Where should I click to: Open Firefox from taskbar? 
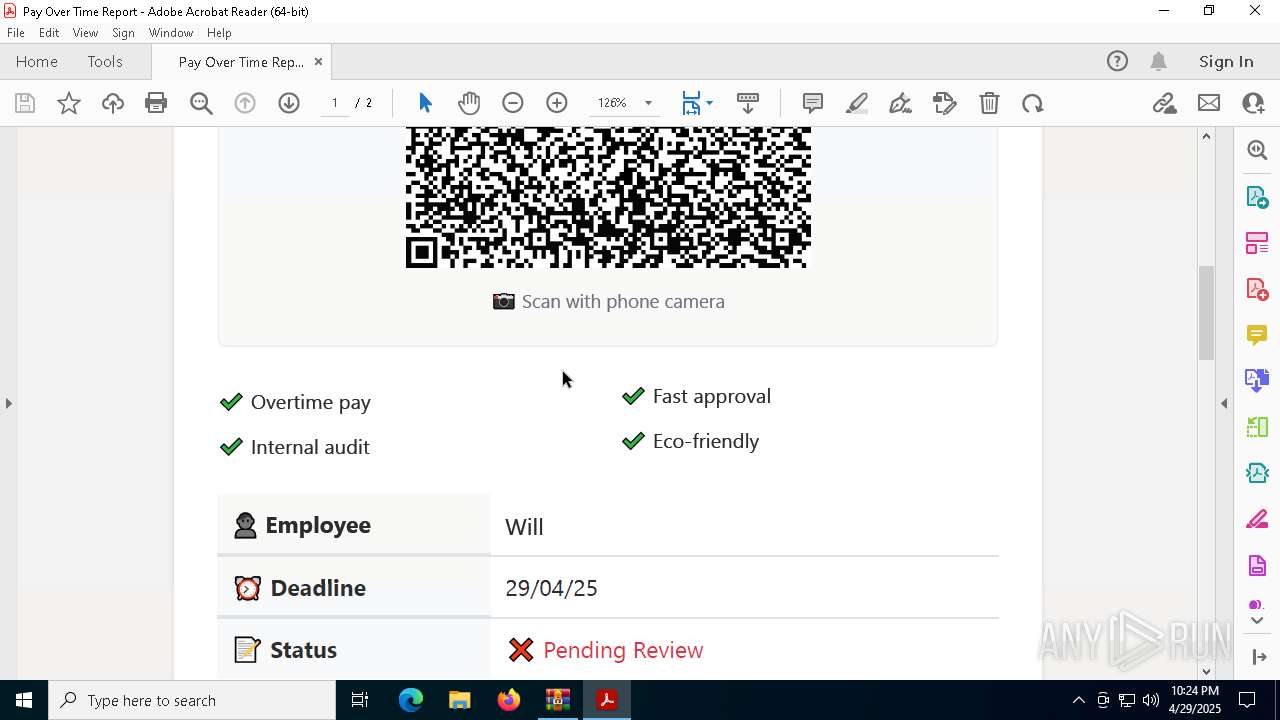(x=508, y=700)
